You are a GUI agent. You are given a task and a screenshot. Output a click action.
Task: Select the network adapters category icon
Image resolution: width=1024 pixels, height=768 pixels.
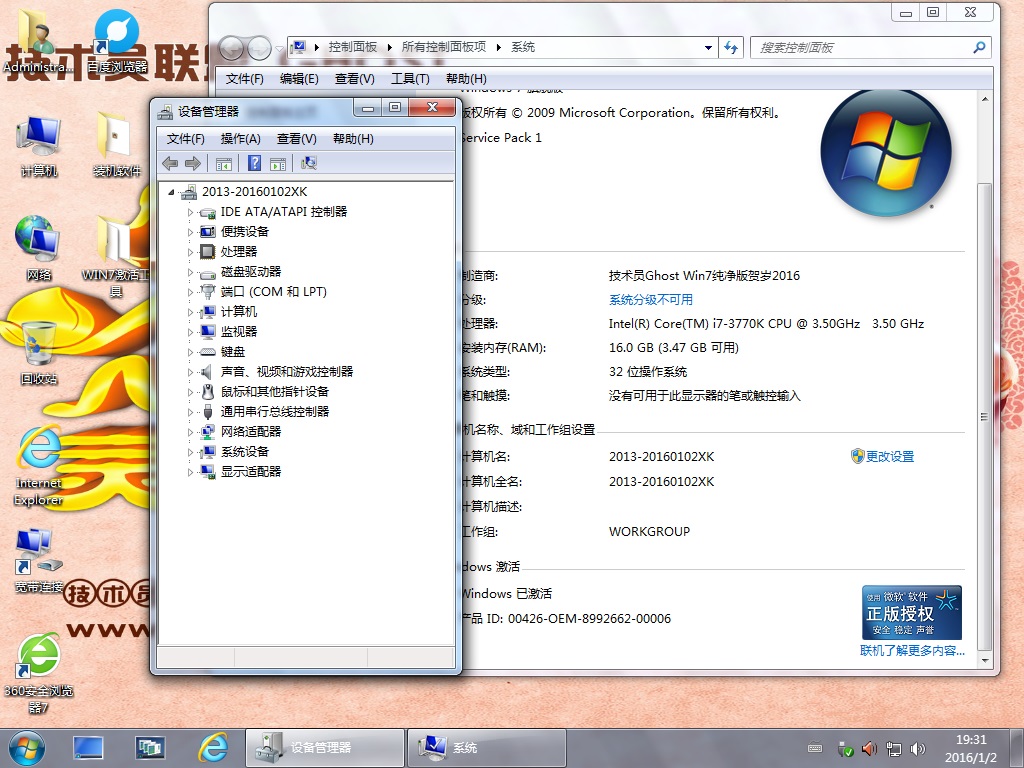pos(208,432)
